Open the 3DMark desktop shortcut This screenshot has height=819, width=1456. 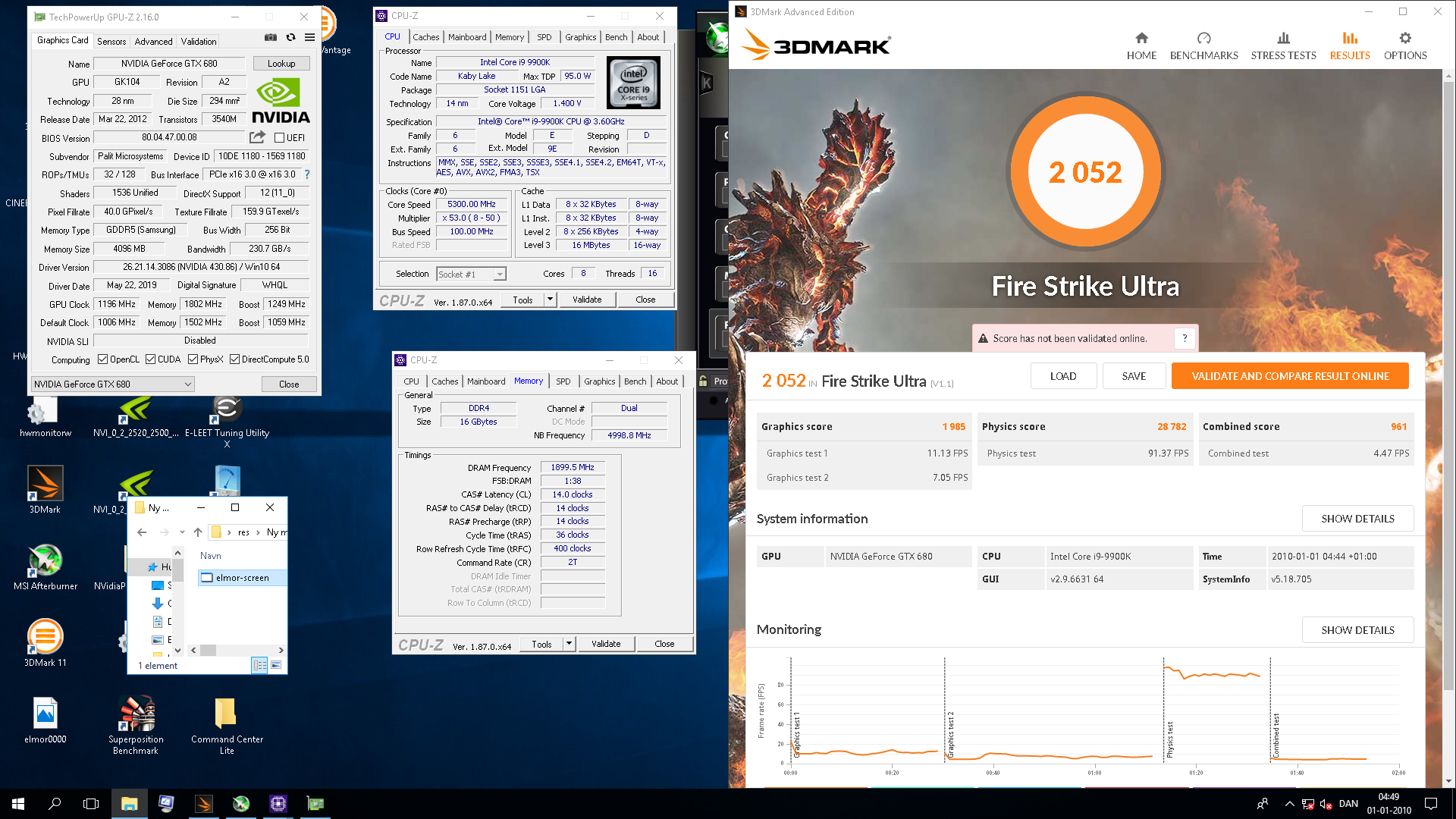(45, 490)
